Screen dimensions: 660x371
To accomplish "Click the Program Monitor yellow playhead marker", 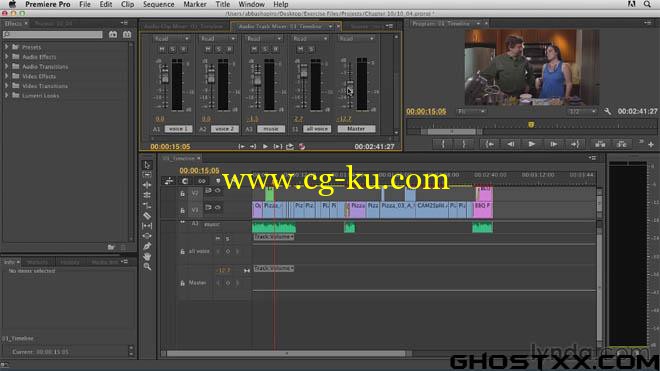I will [x=531, y=125].
